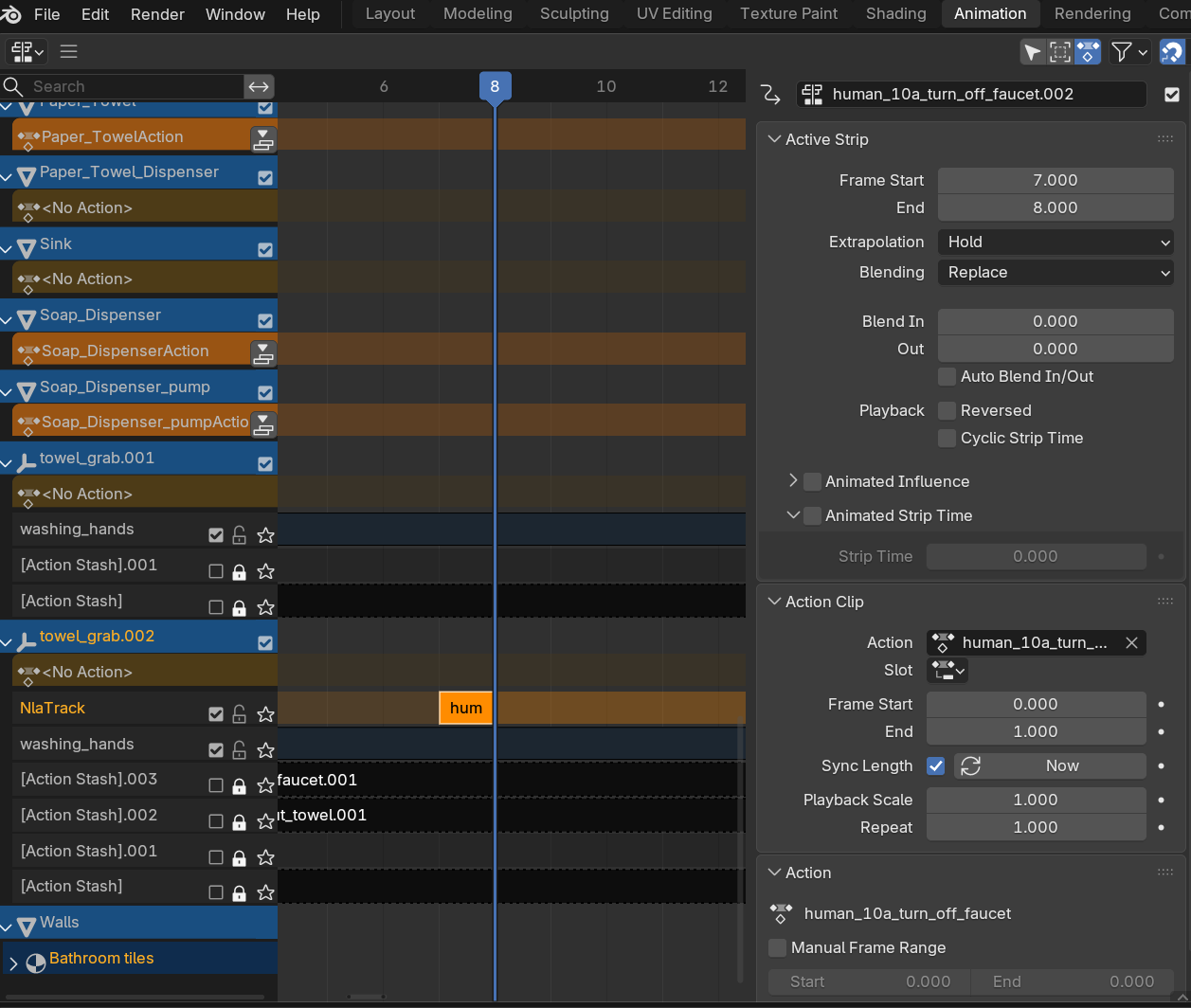Enable Cyclic Strip Time
Screen dimensions: 1191x1008
[947, 438]
